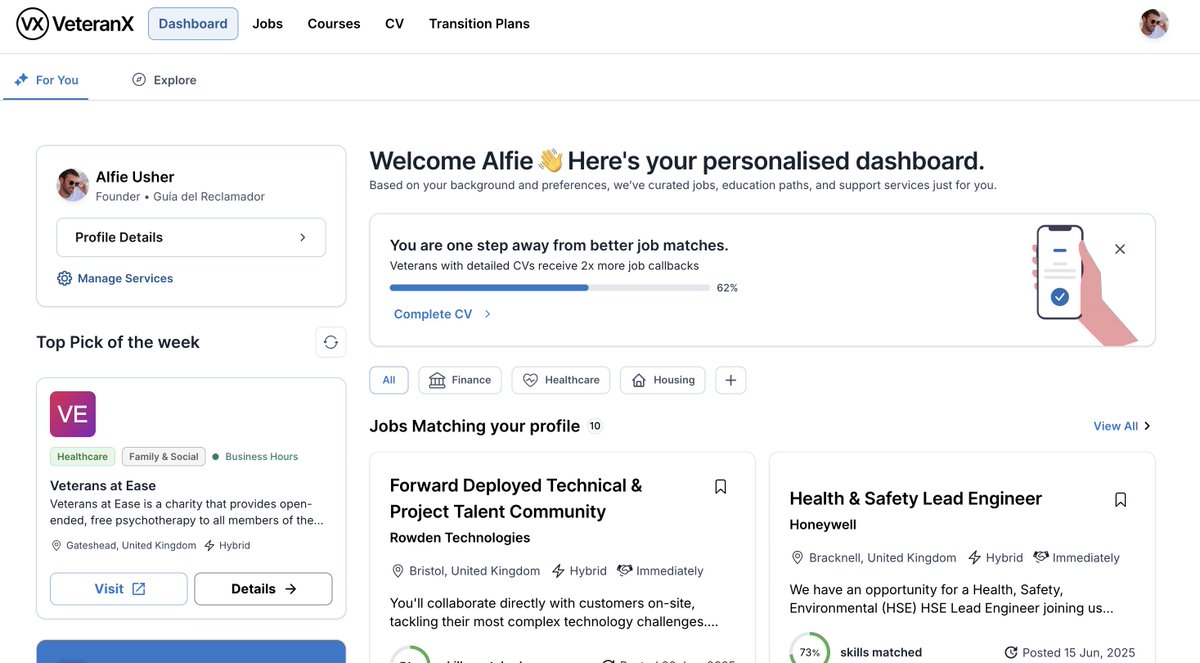Click the Bracknell location pin icon
Screen dimensions: 1200x663
pyautogui.click(x=798, y=558)
